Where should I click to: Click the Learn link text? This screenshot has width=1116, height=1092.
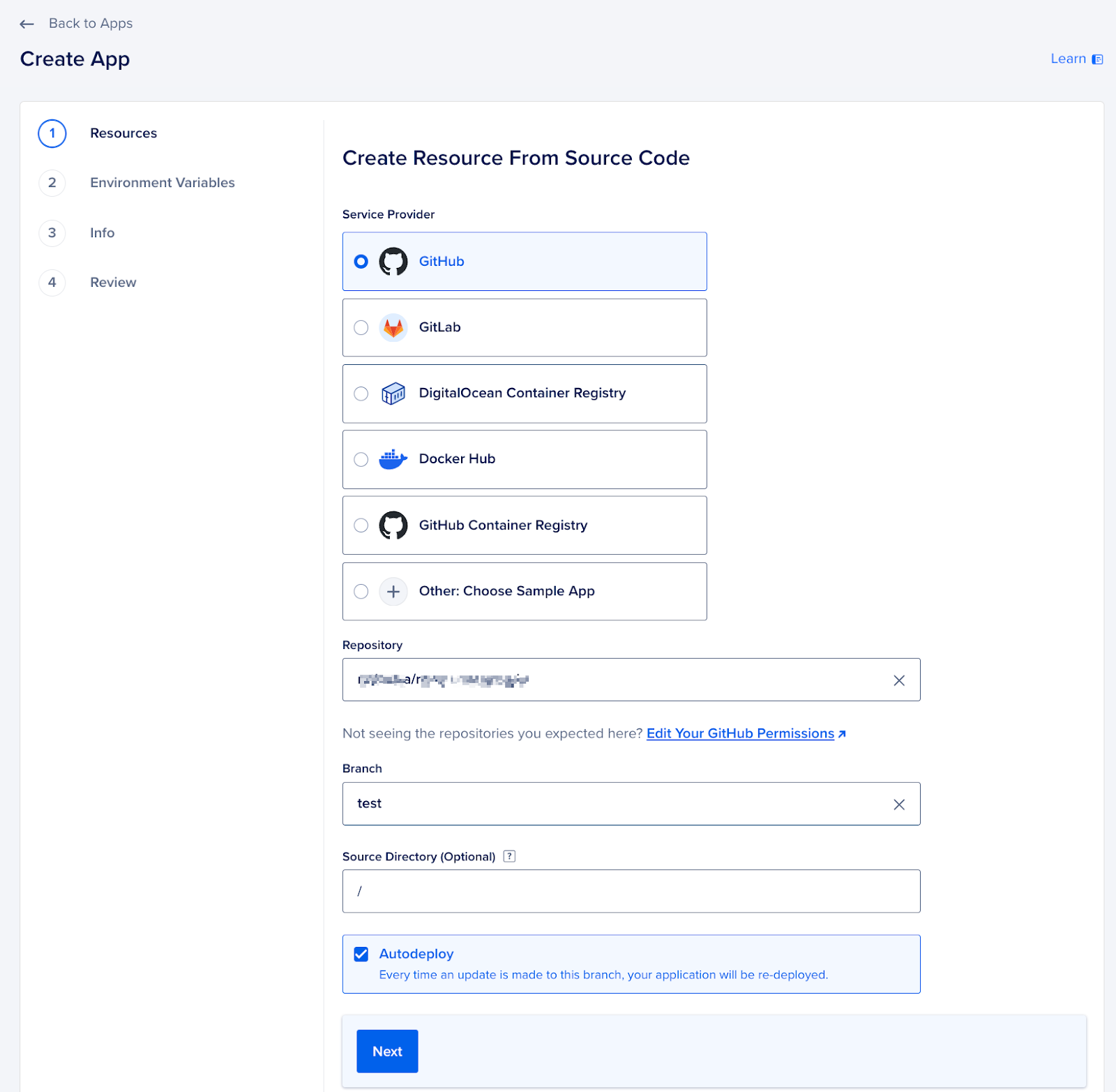coord(1068,59)
